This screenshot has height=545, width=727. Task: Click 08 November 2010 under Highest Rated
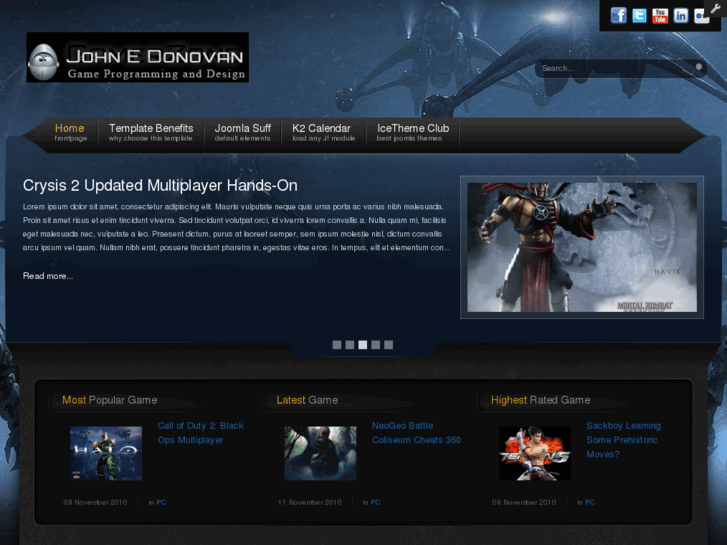524,502
